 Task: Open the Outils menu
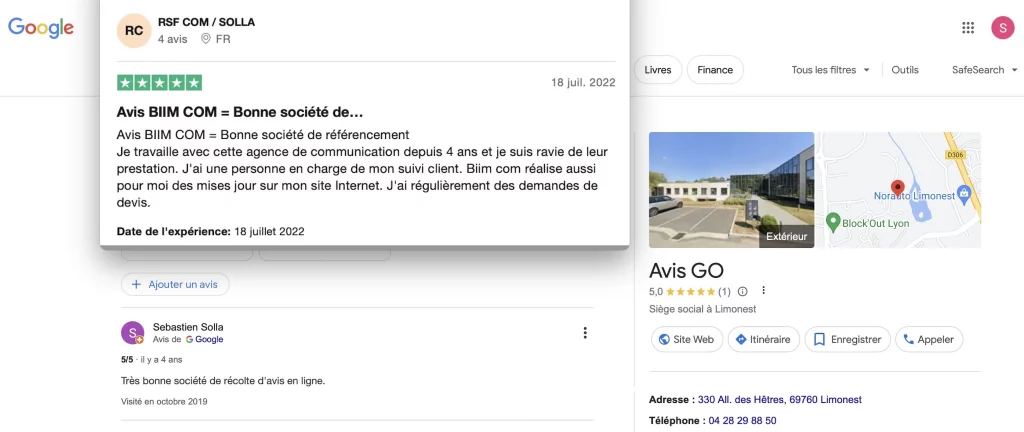click(x=904, y=70)
